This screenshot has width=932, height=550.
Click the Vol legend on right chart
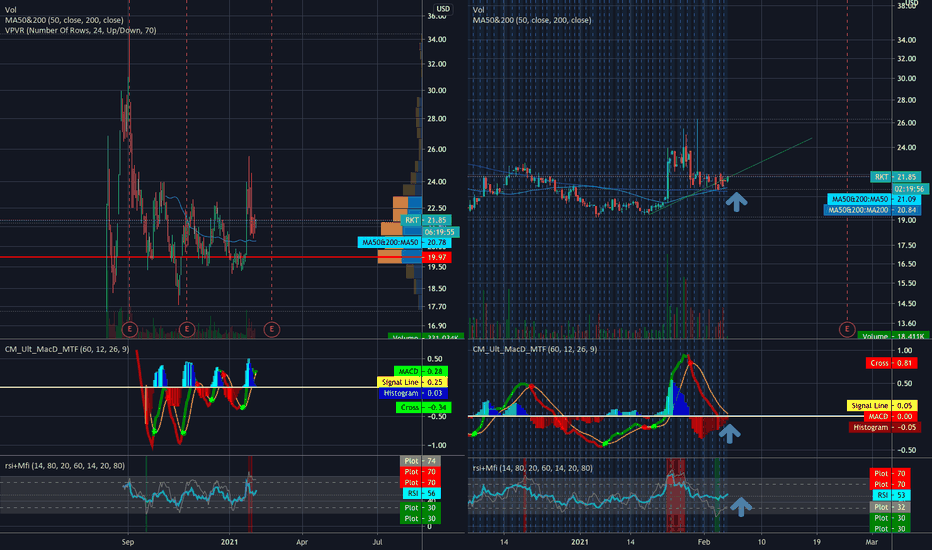pyautogui.click(x=478, y=10)
